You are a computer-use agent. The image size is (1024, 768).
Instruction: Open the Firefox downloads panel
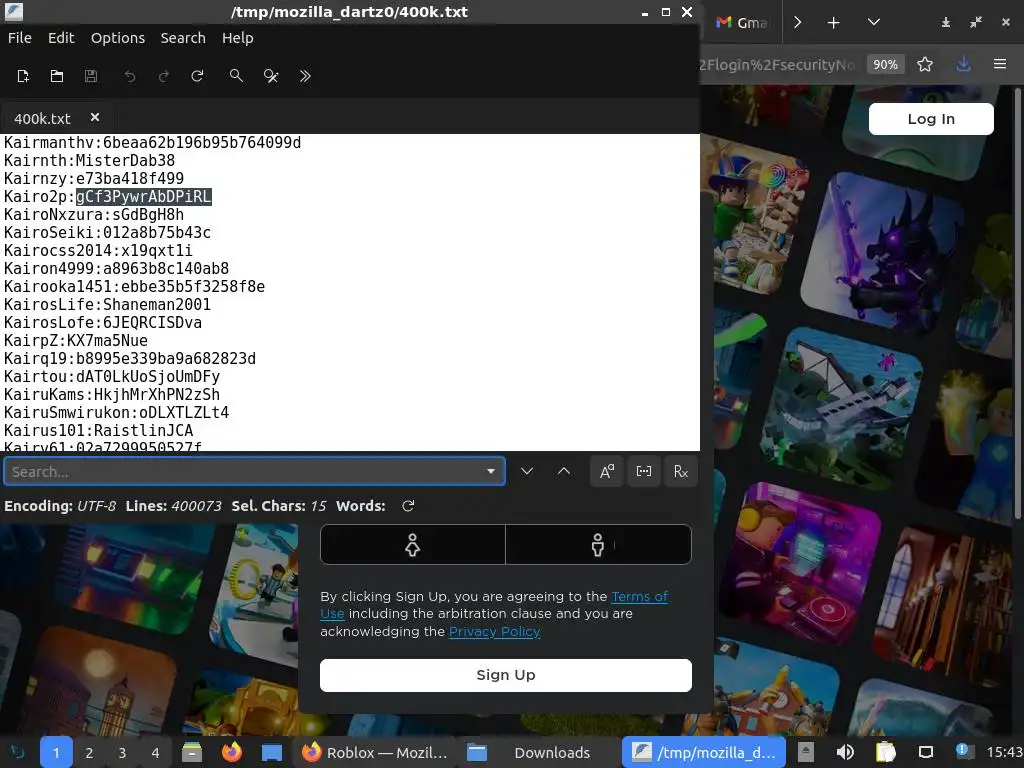point(963,64)
